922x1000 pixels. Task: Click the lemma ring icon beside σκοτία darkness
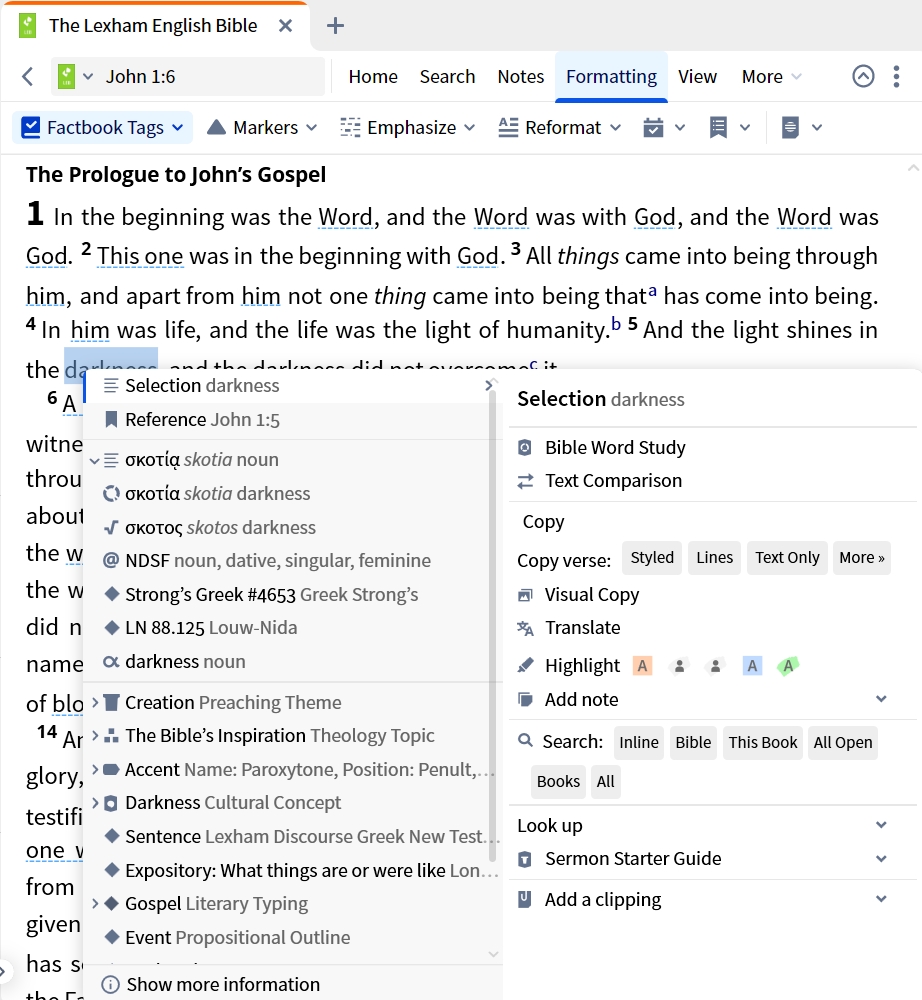click(112, 494)
